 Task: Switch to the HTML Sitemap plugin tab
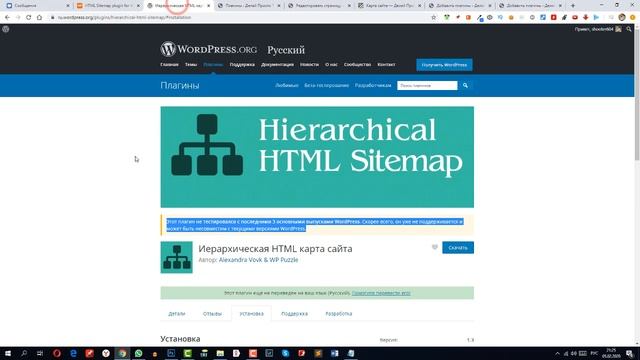click(x=108, y=6)
